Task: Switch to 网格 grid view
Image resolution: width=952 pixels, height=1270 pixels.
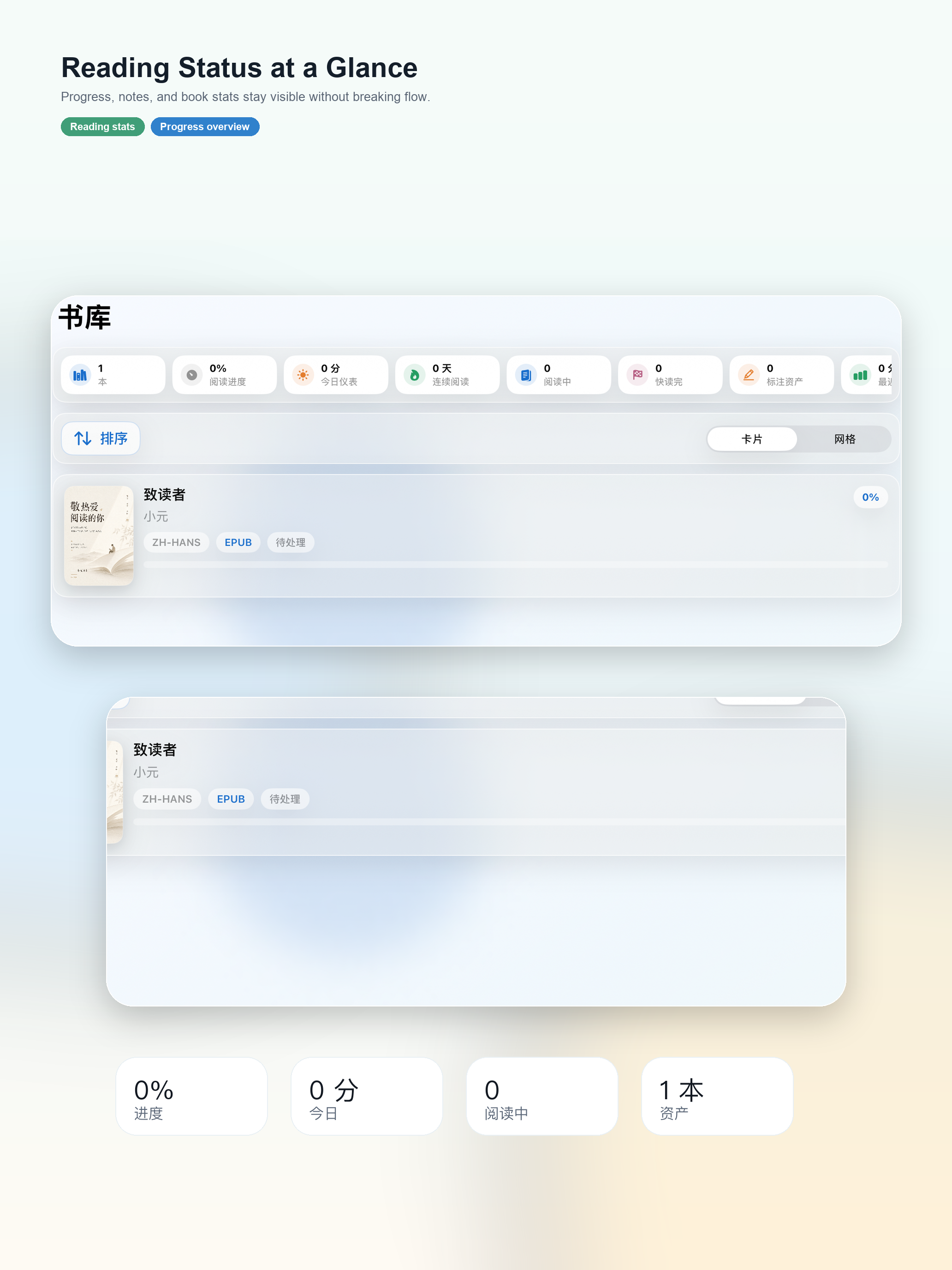Action: point(845,439)
